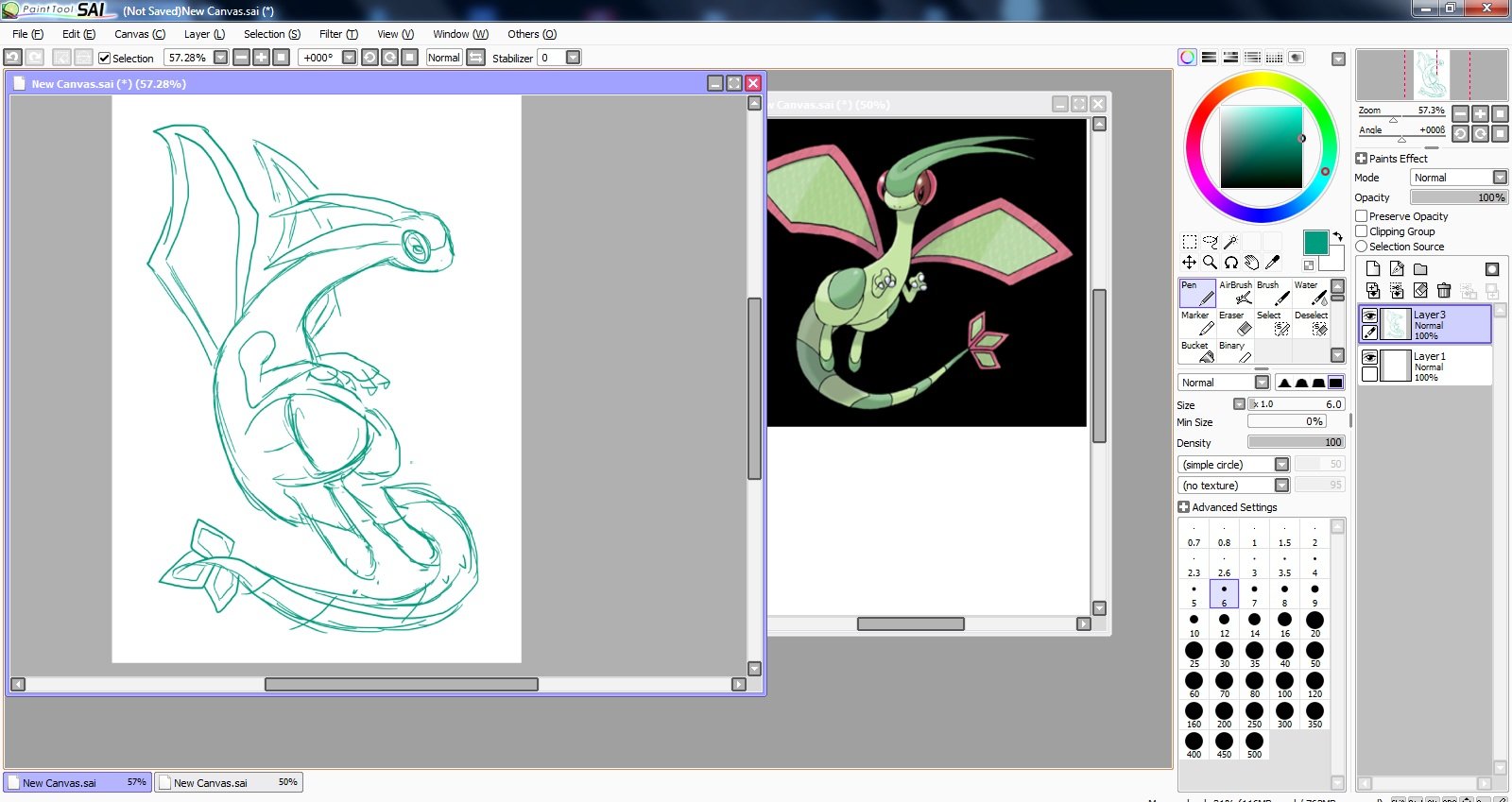Open the File menu
This screenshot has height=802, width=1512.
pyautogui.click(x=27, y=34)
